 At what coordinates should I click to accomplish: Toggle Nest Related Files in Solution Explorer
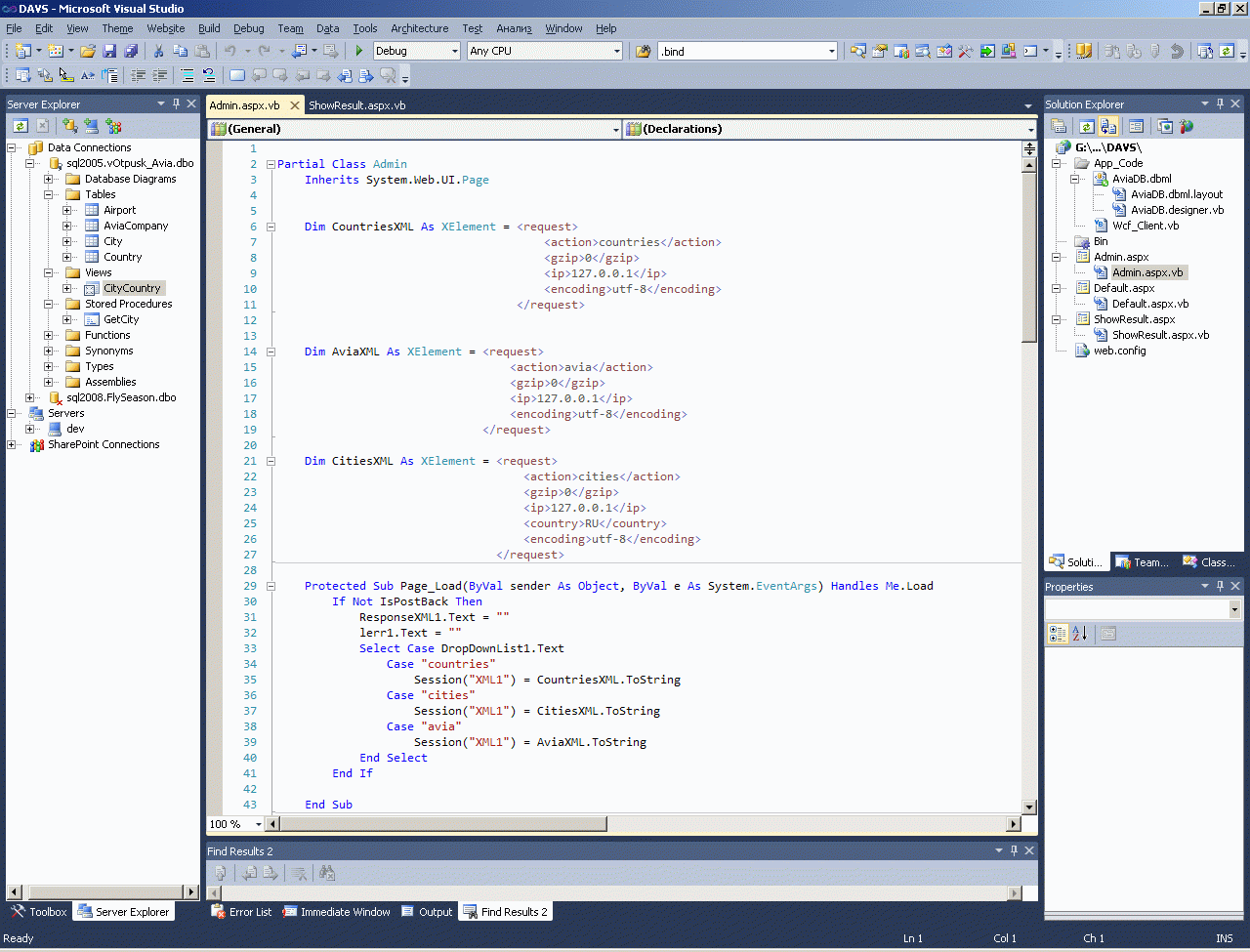pos(1108,126)
